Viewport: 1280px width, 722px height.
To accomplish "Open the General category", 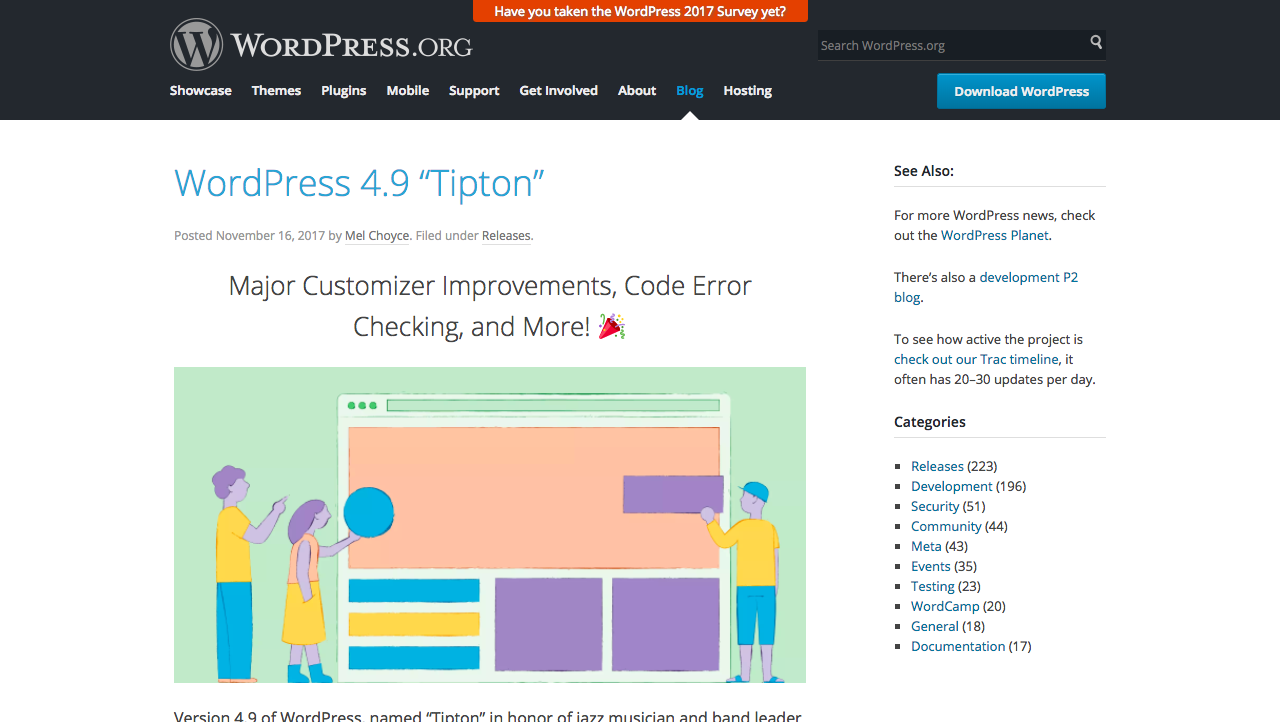I will [x=935, y=627].
